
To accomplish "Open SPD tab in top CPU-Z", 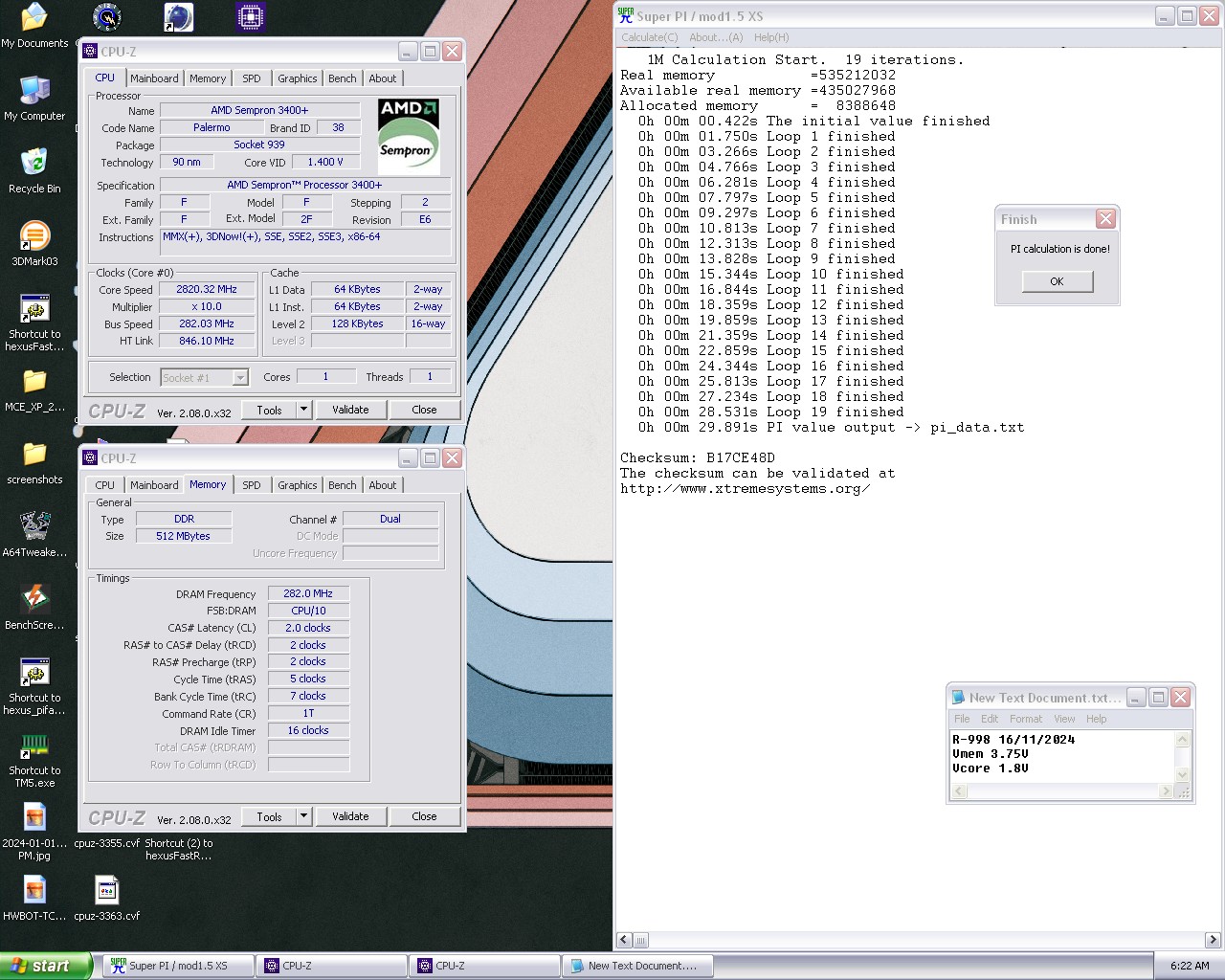I will [x=252, y=78].
